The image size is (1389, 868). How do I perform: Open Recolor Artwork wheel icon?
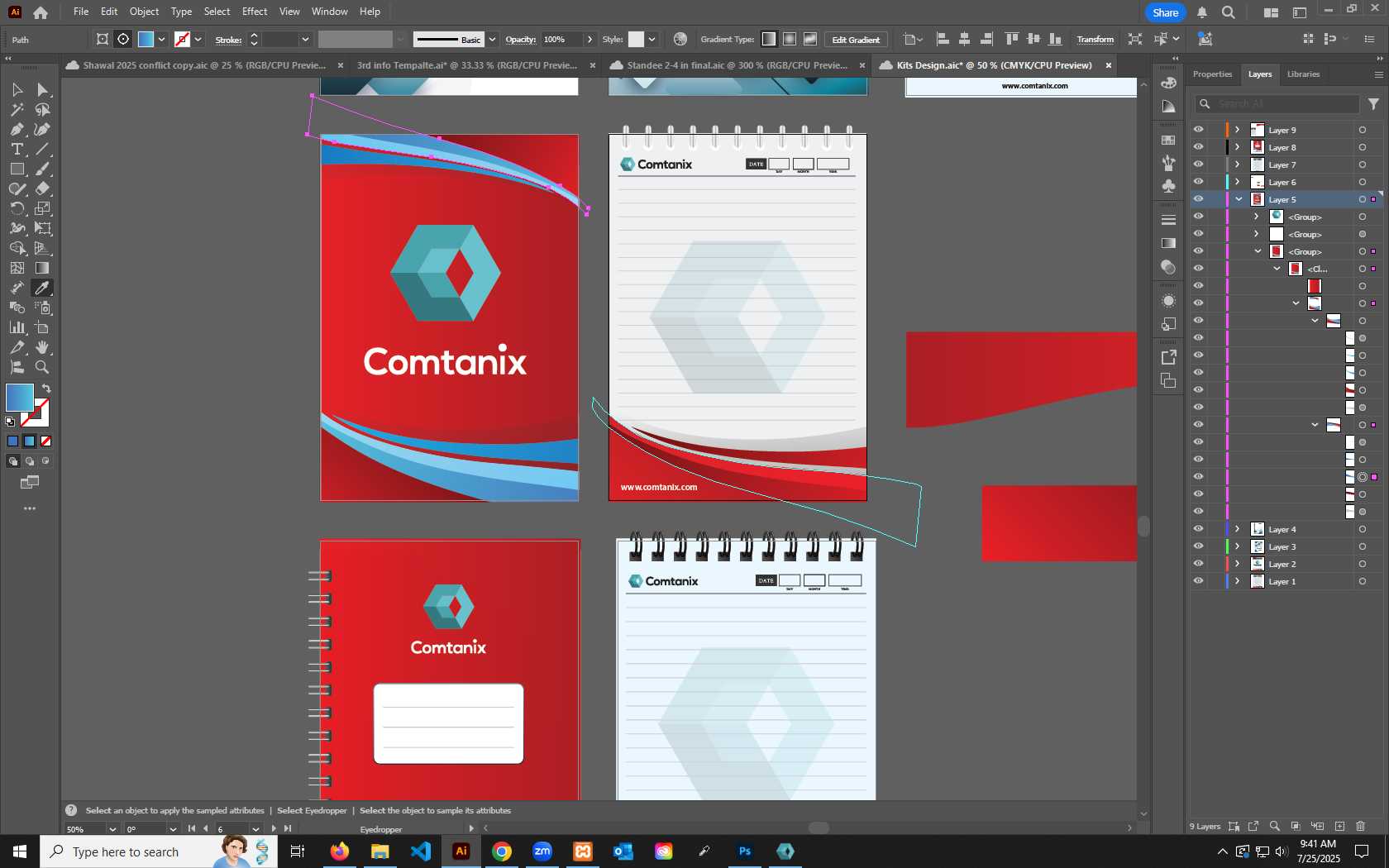tap(680, 39)
